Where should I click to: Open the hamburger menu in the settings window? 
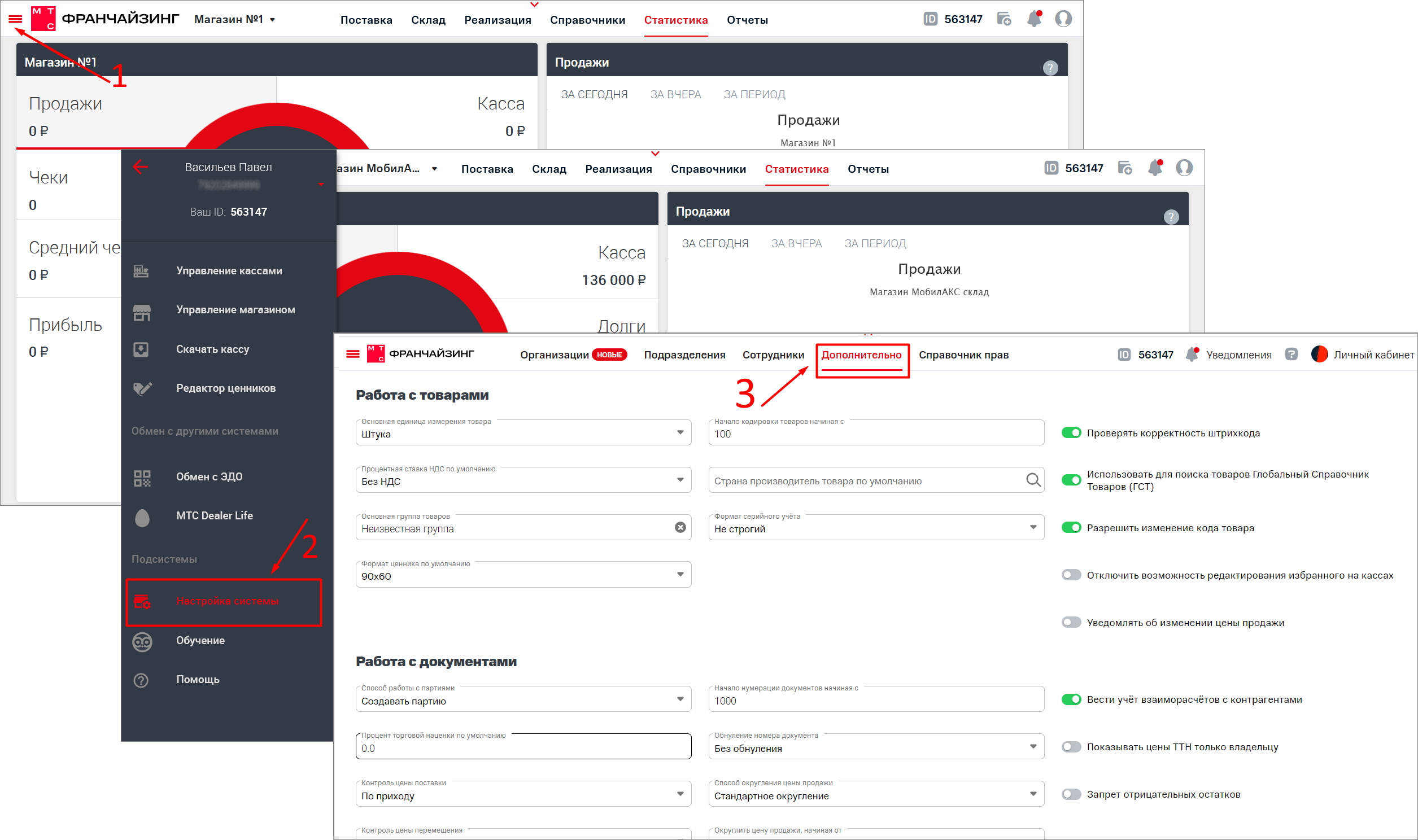click(x=352, y=354)
